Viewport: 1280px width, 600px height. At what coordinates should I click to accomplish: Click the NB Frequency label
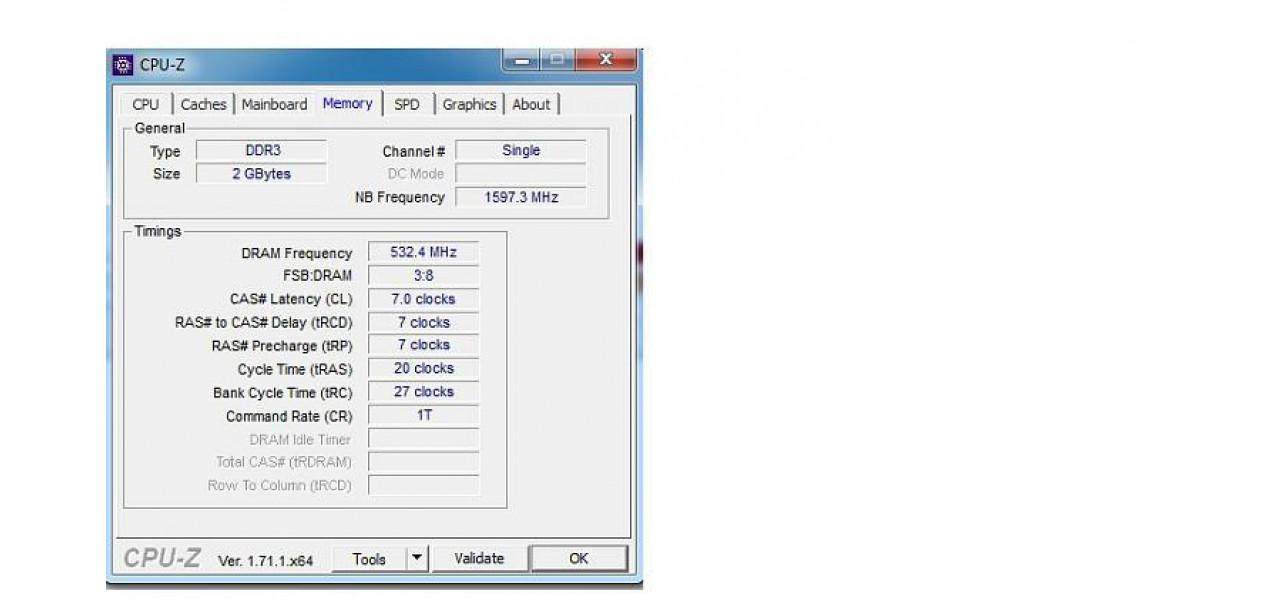pyautogui.click(x=400, y=198)
